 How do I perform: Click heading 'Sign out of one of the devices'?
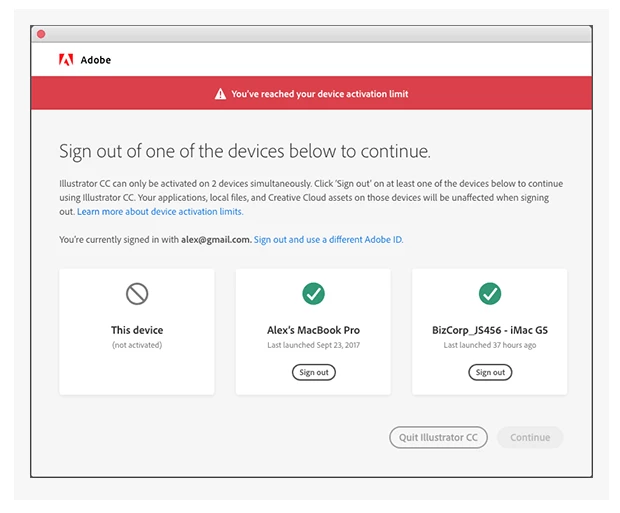pyautogui.click(x=245, y=151)
